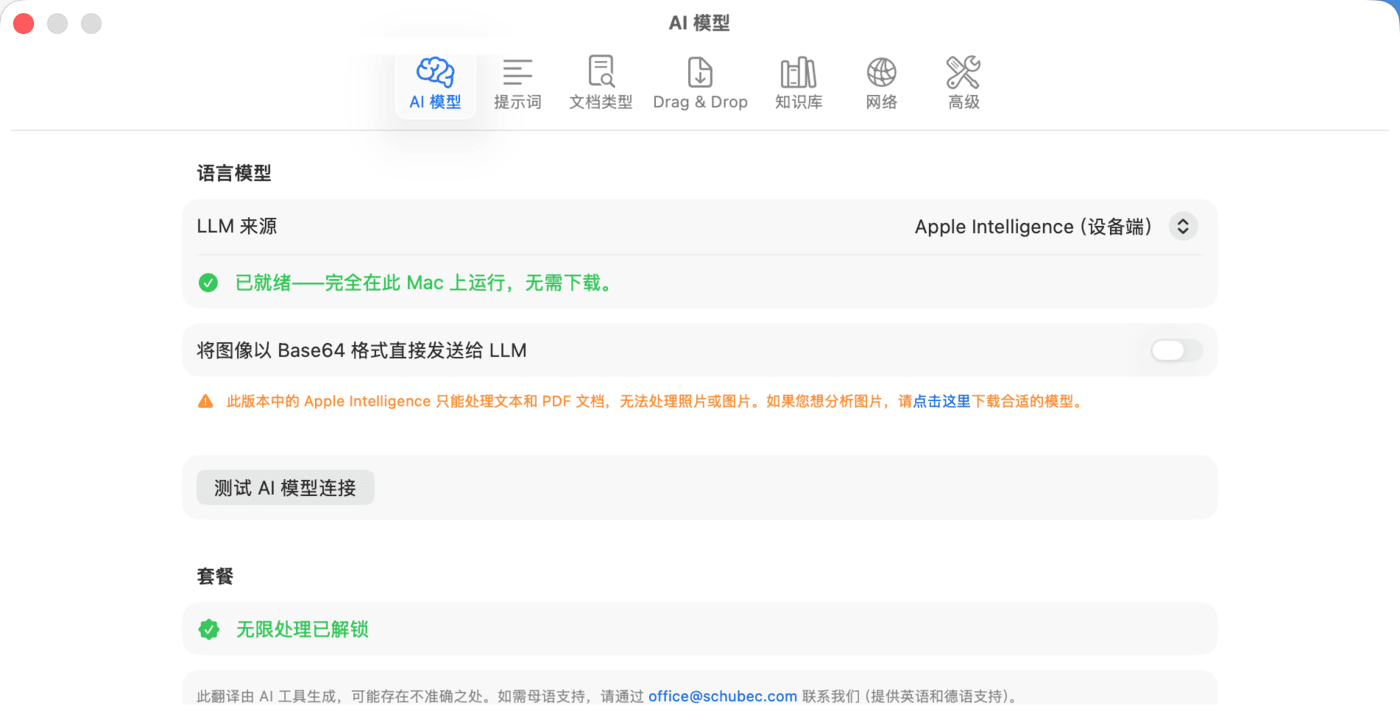
Task: Open the 高级 wrench and screwdriver icon
Action: (963, 72)
